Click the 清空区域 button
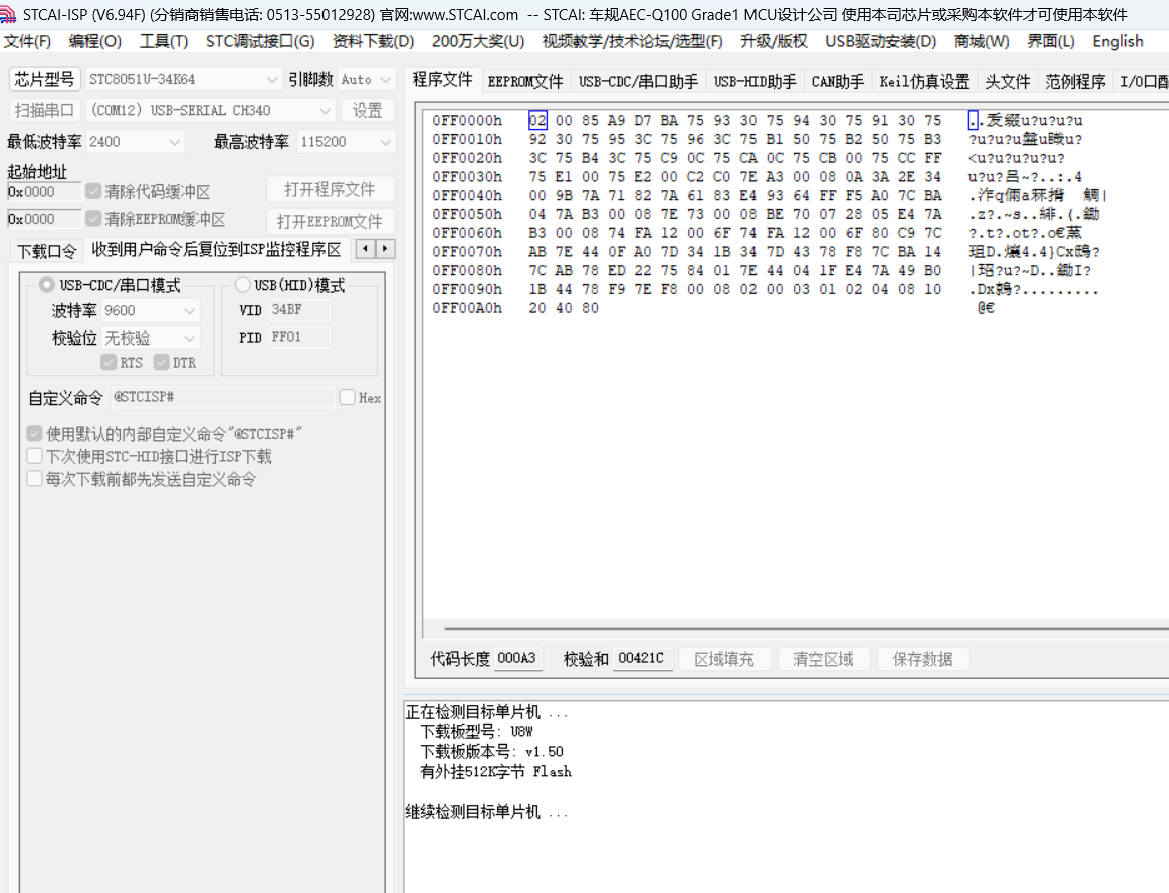Viewport: 1169px width, 893px height. (x=823, y=659)
